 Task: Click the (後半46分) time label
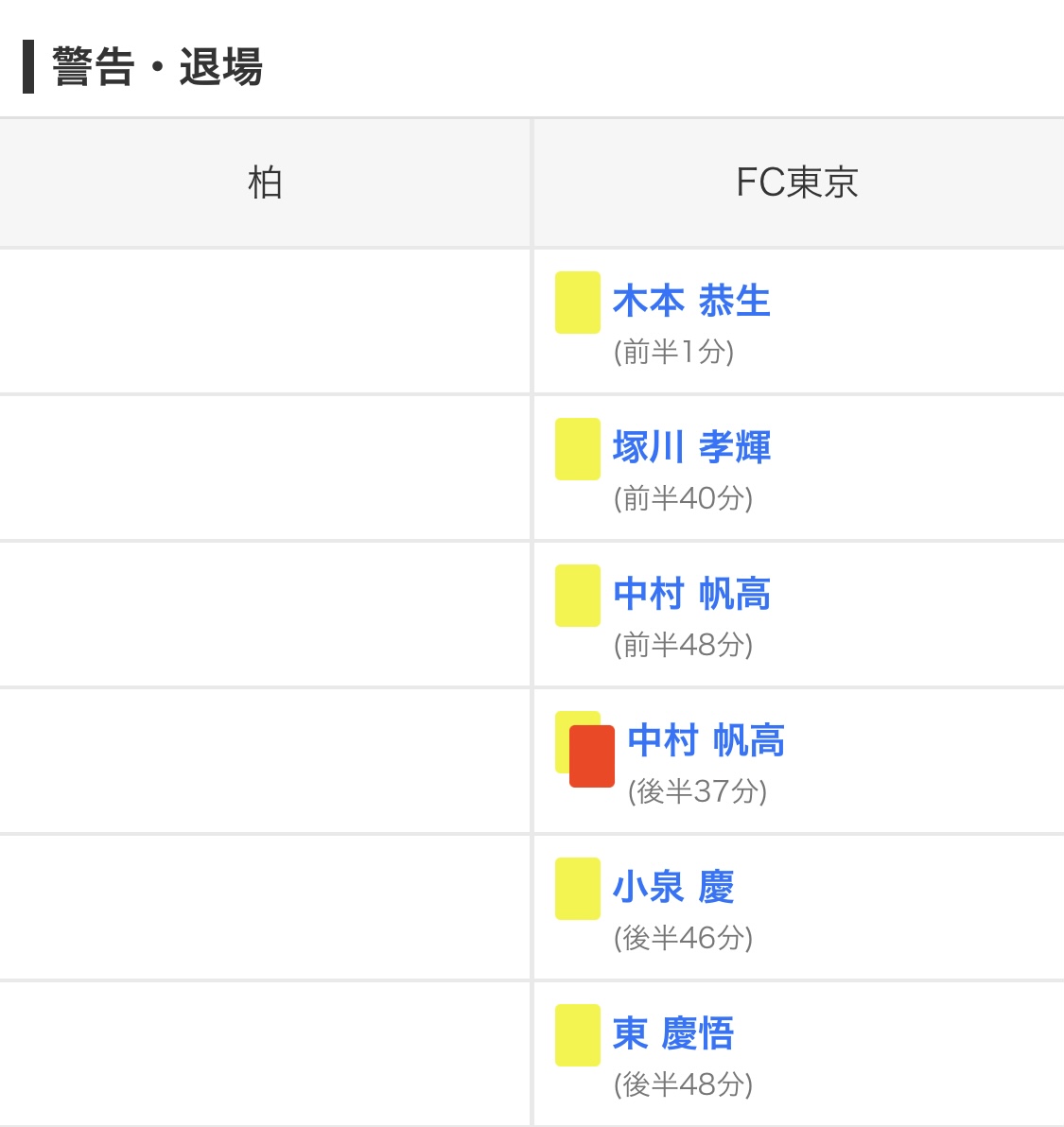(683, 938)
